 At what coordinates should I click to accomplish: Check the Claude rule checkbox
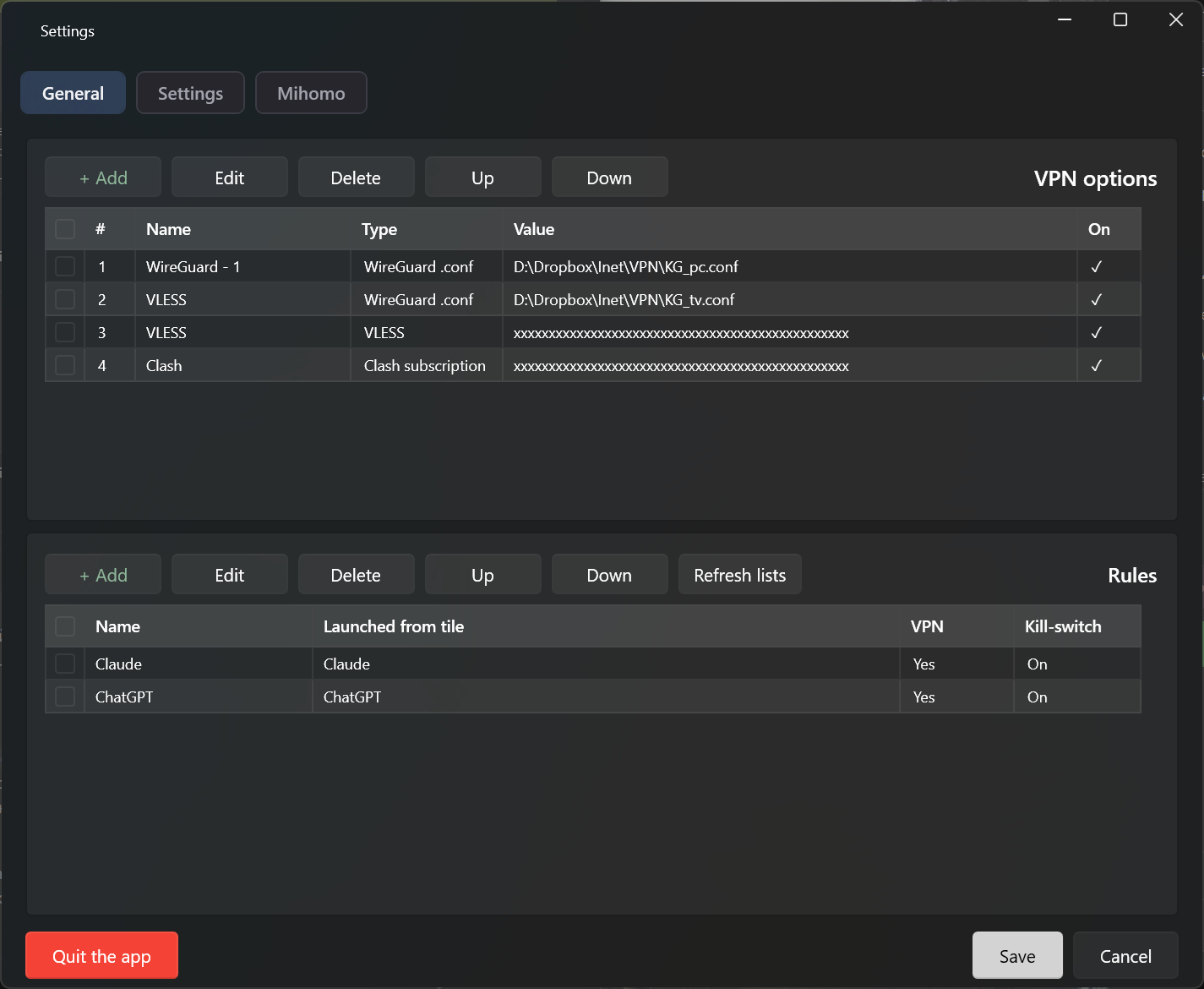(x=65, y=664)
